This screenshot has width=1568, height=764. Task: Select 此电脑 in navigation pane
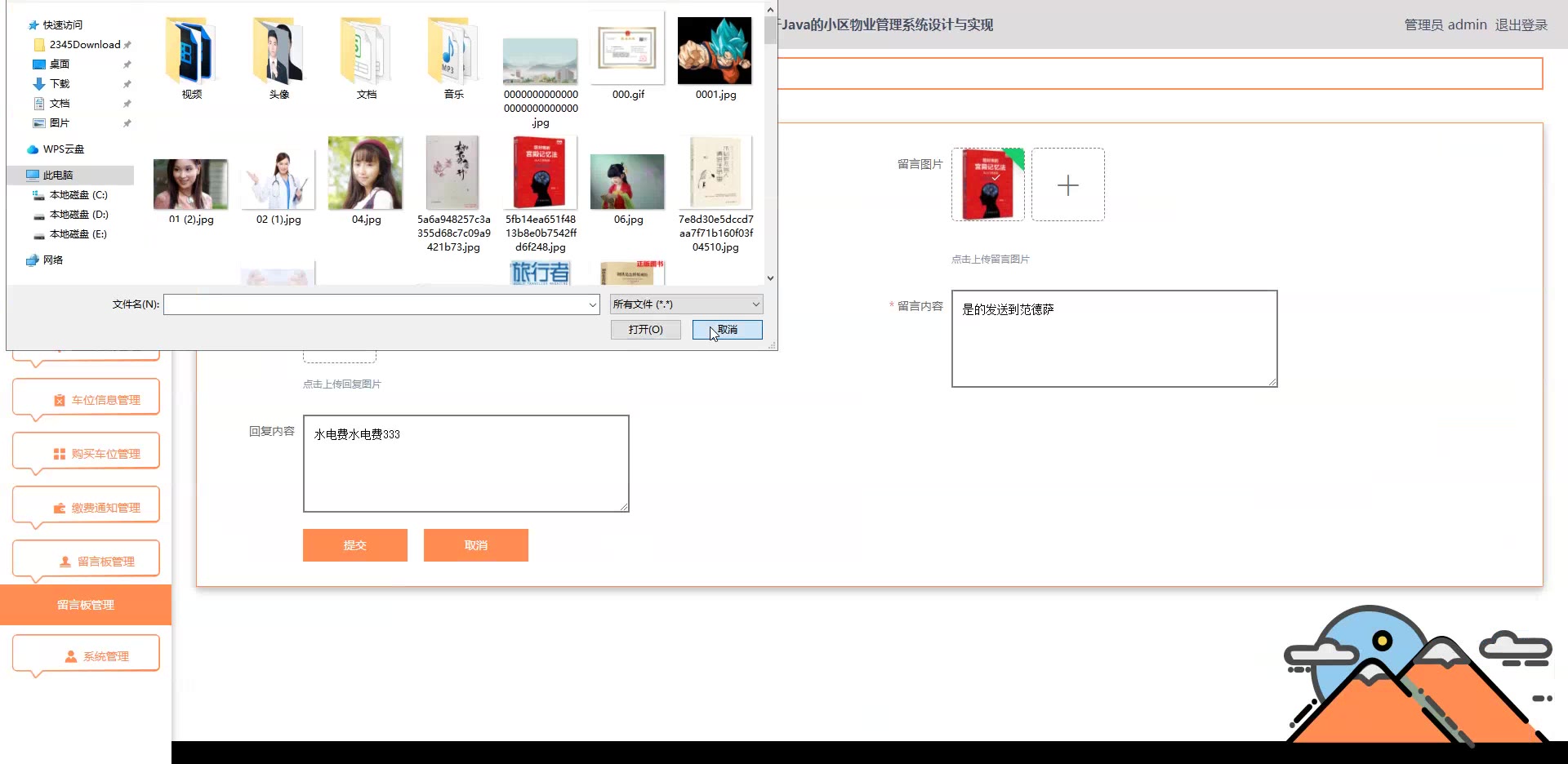(x=70, y=175)
